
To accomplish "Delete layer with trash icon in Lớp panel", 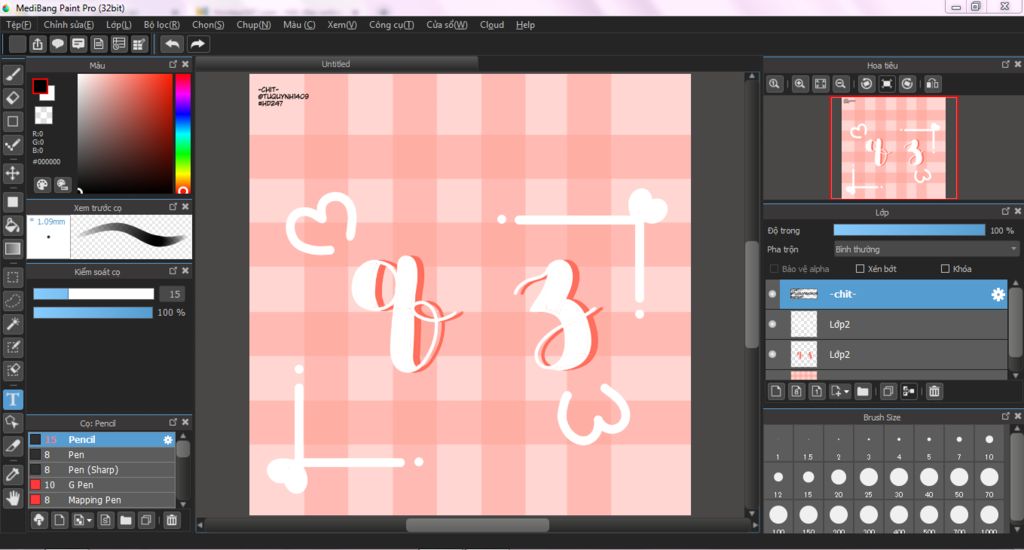I will [934, 391].
